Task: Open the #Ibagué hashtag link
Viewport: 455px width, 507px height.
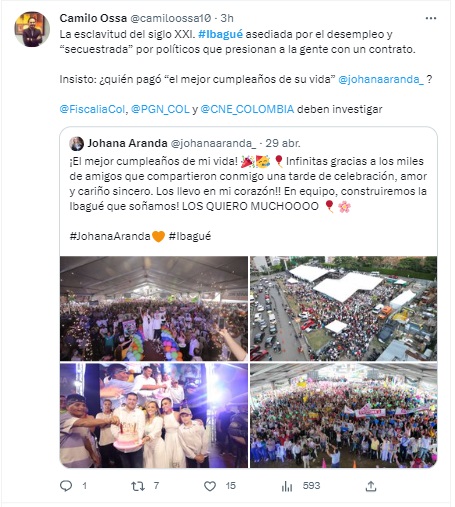Action: pos(220,34)
